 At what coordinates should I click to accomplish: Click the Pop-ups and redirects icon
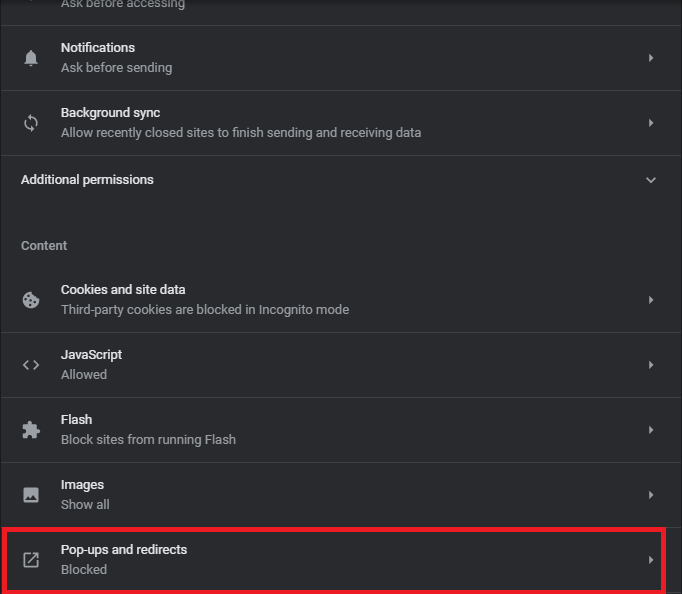coord(31,560)
